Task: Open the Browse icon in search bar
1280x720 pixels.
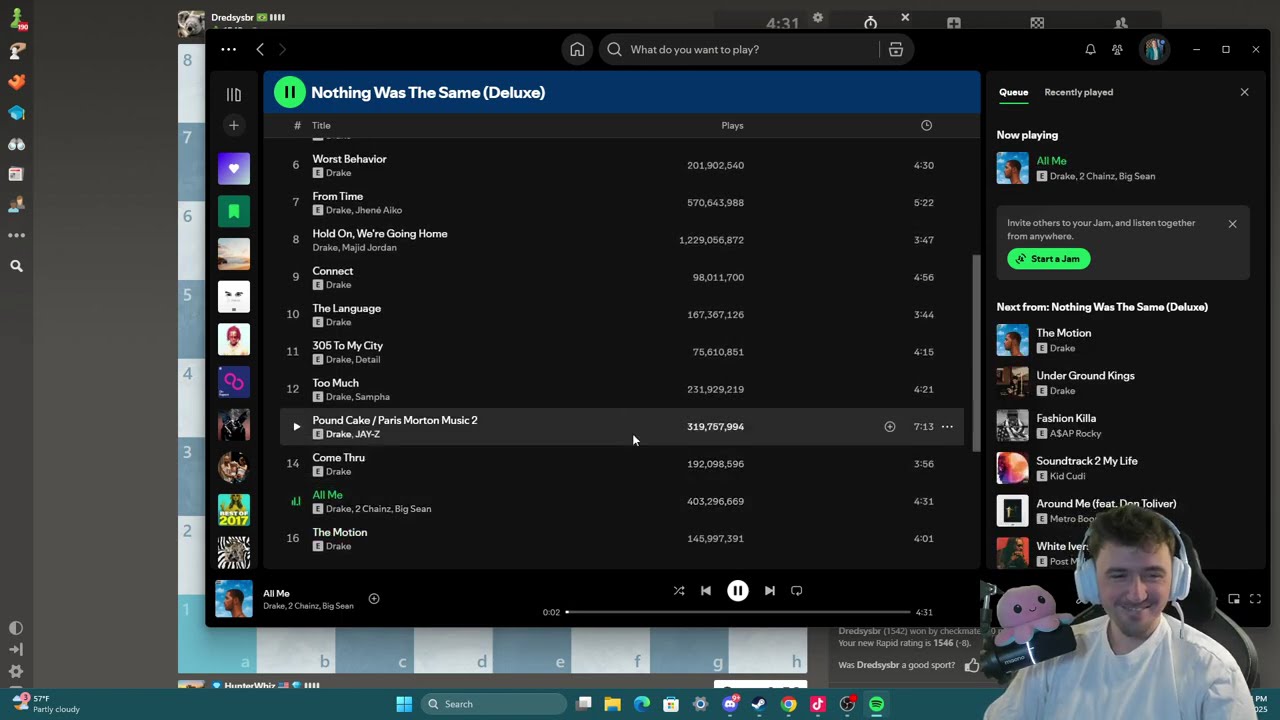Action: 896,49
